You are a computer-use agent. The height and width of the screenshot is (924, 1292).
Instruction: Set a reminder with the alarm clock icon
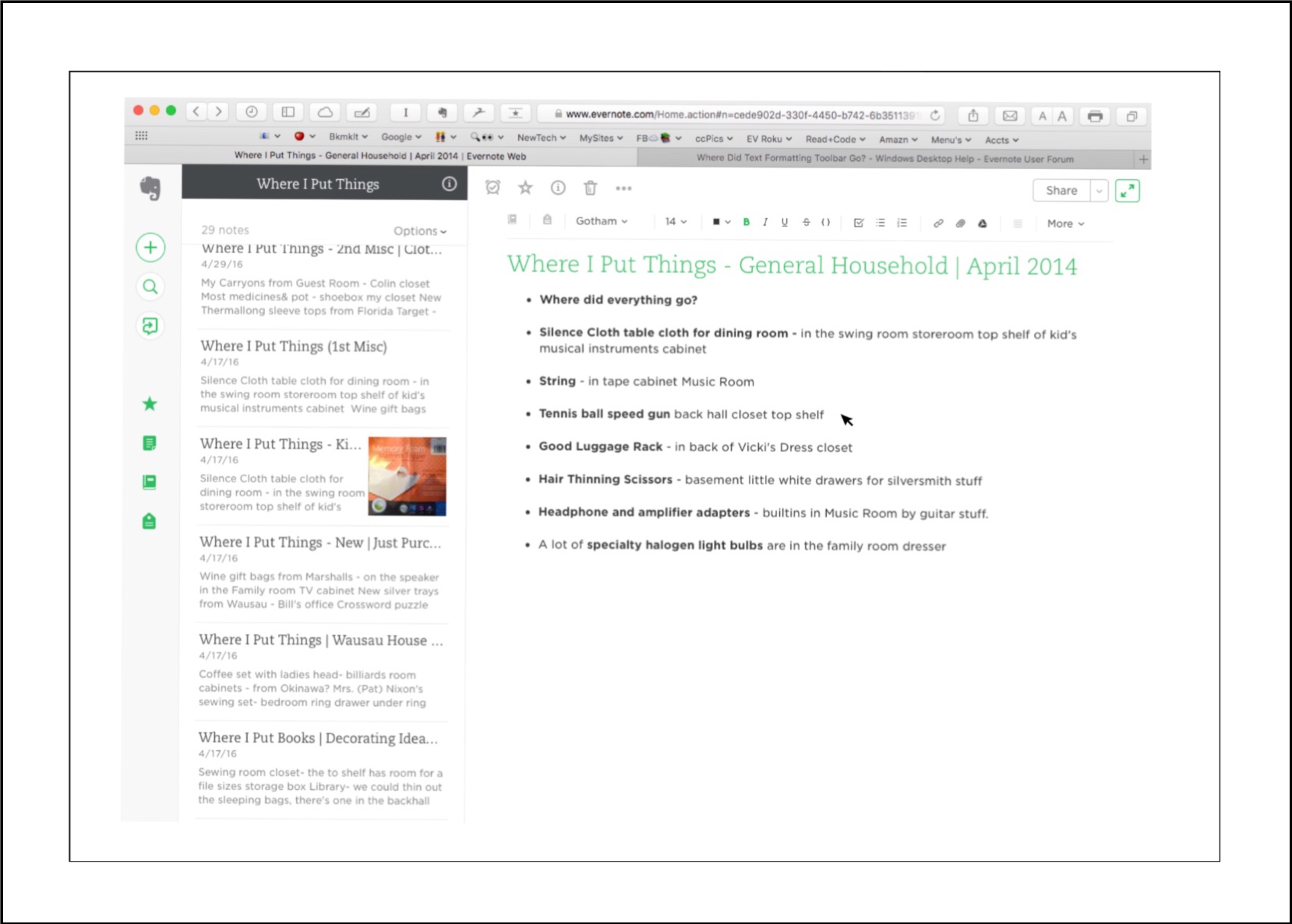pos(491,188)
